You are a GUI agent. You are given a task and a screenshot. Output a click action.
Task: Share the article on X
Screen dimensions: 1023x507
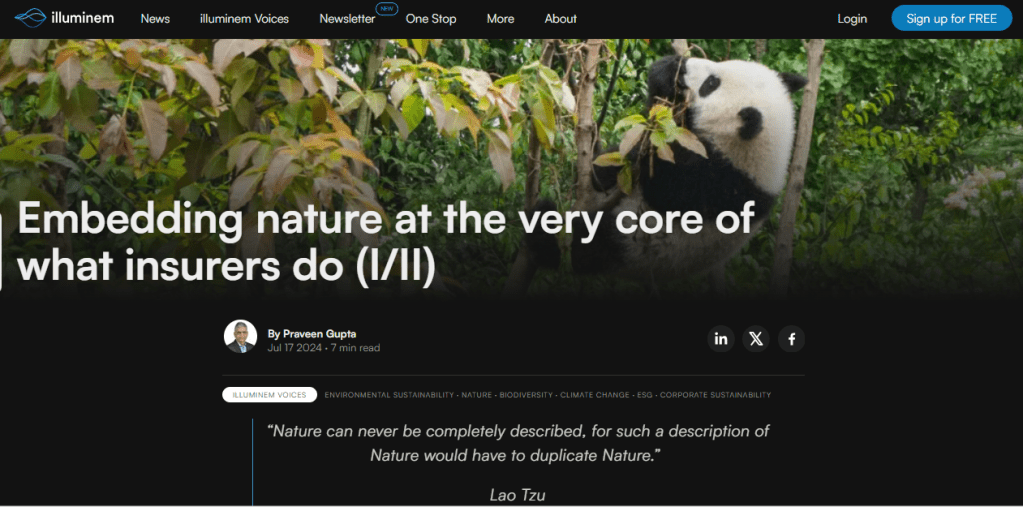pos(756,339)
